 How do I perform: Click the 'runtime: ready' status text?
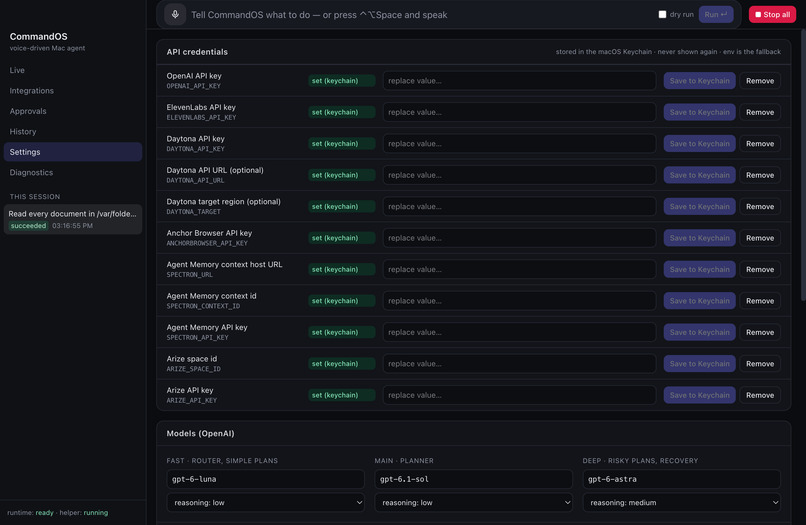tap(30, 513)
